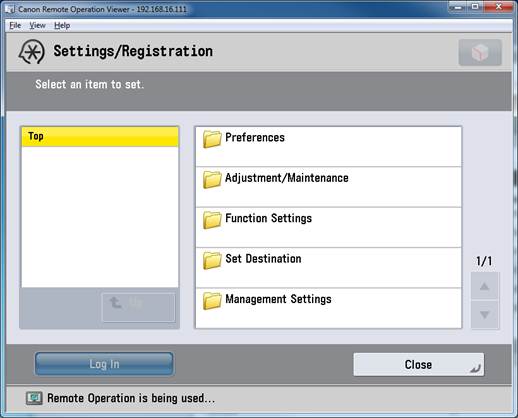Click the Function Settings folder icon

coord(212,220)
